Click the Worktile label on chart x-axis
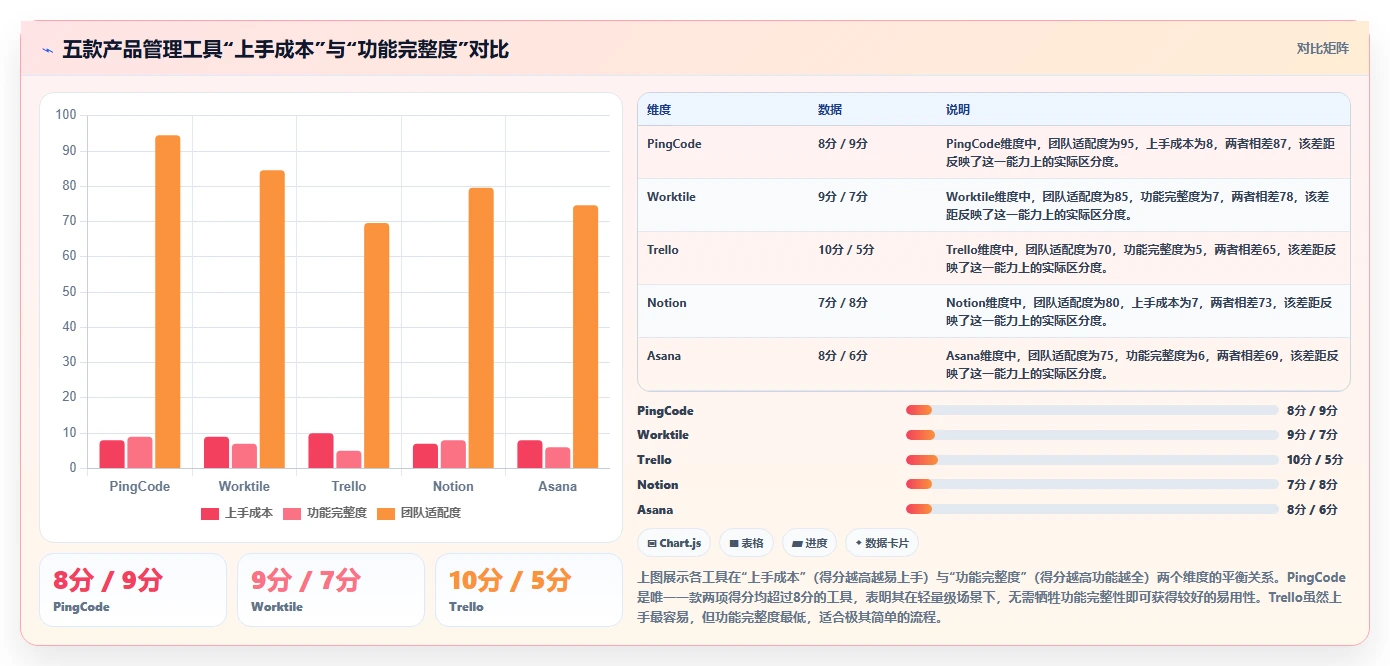The height and width of the screenshot is (666, 1390). click(x=244, y=486)
